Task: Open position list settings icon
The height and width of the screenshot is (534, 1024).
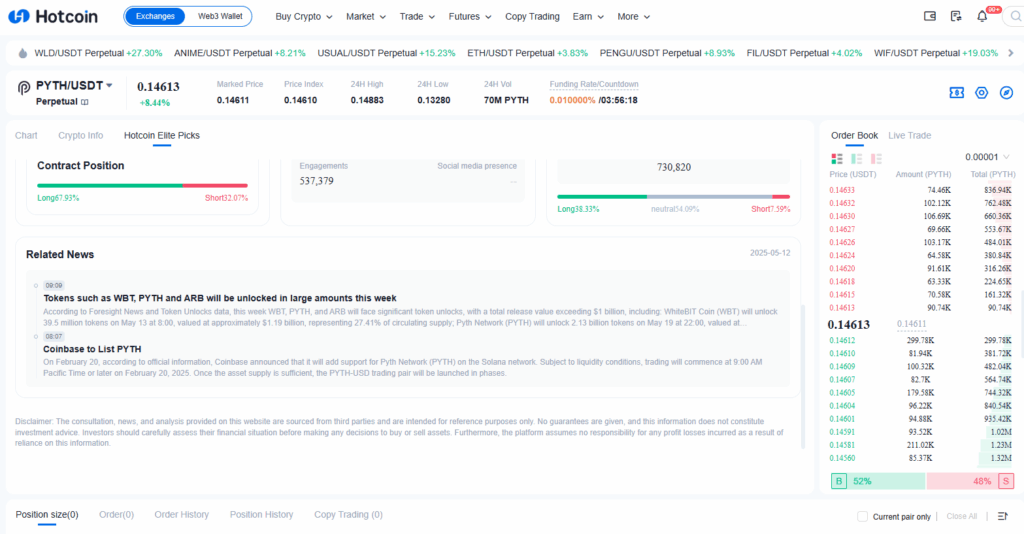Action: tap(1003, 516)
